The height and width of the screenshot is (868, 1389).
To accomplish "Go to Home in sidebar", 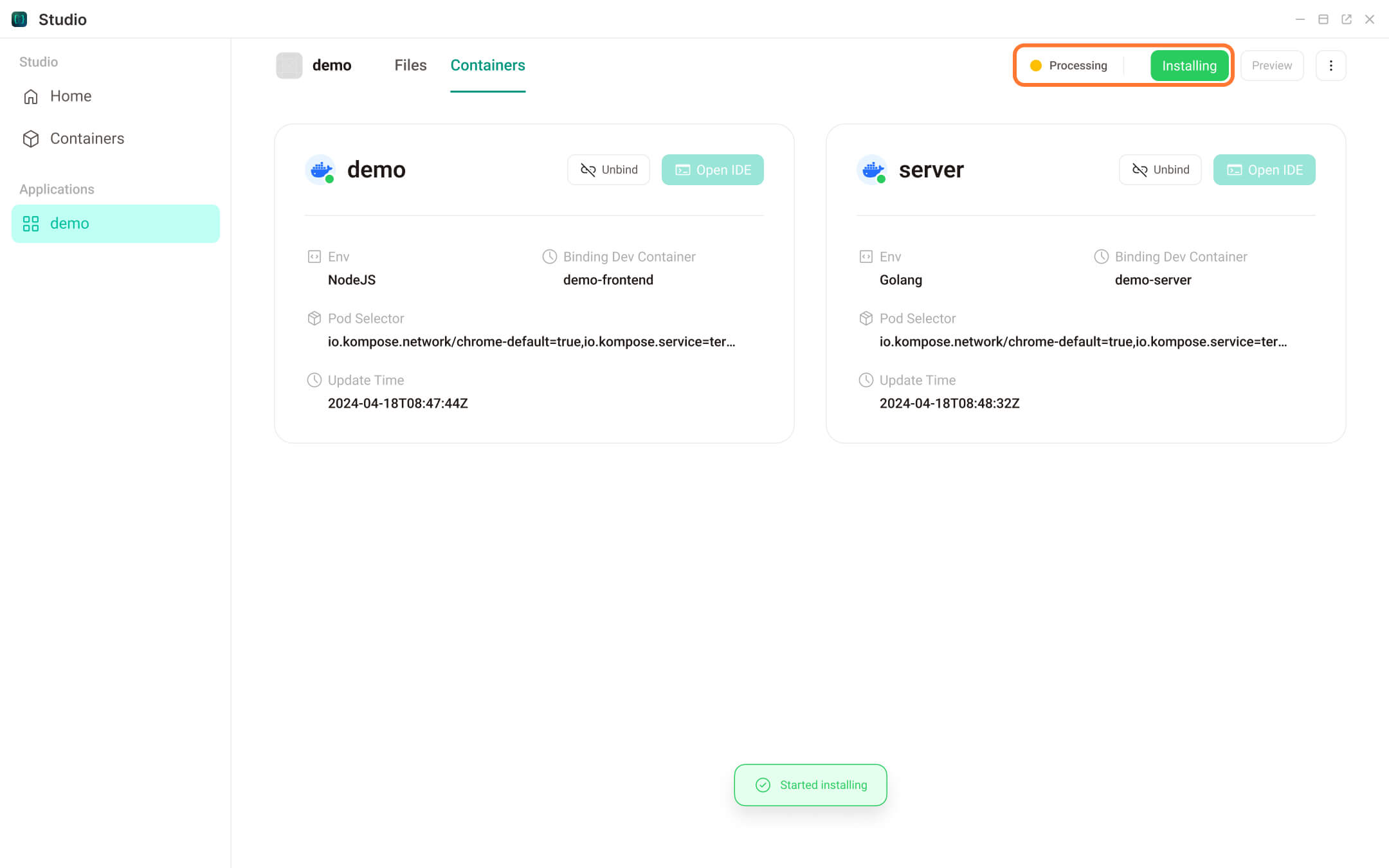I will (71, 96).
